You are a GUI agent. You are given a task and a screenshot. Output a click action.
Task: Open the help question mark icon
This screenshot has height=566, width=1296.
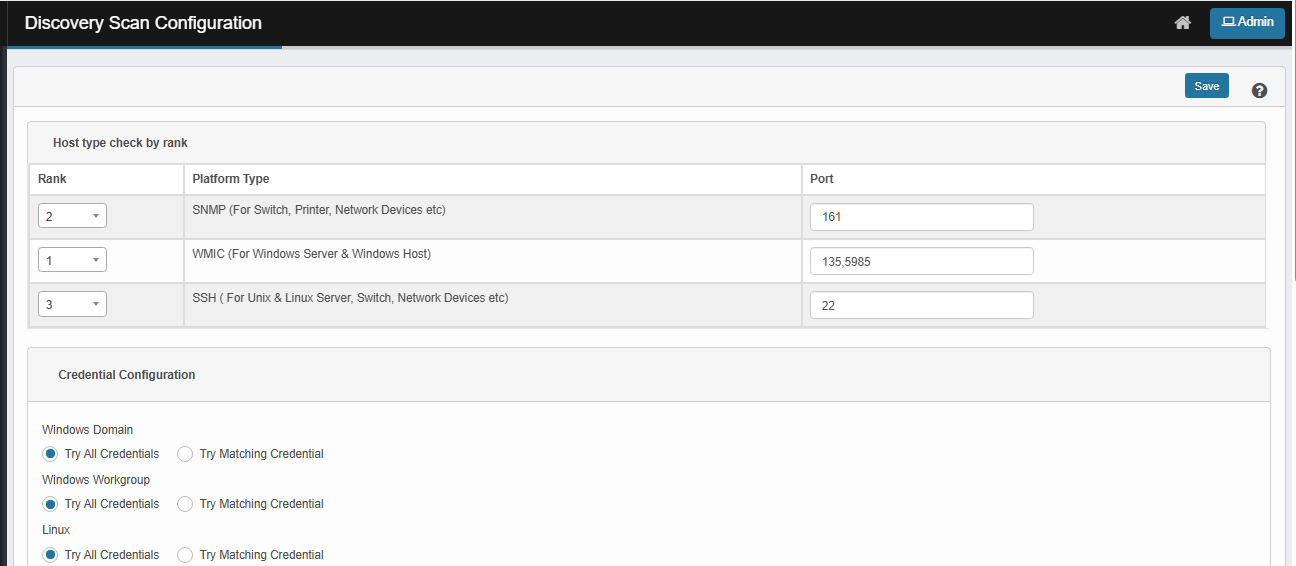tap(1259, 90)
